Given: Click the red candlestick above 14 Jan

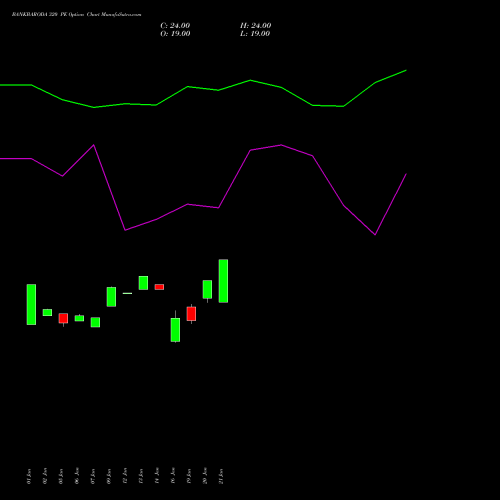Looking at the screenshot, I should (x=159, y=287).
